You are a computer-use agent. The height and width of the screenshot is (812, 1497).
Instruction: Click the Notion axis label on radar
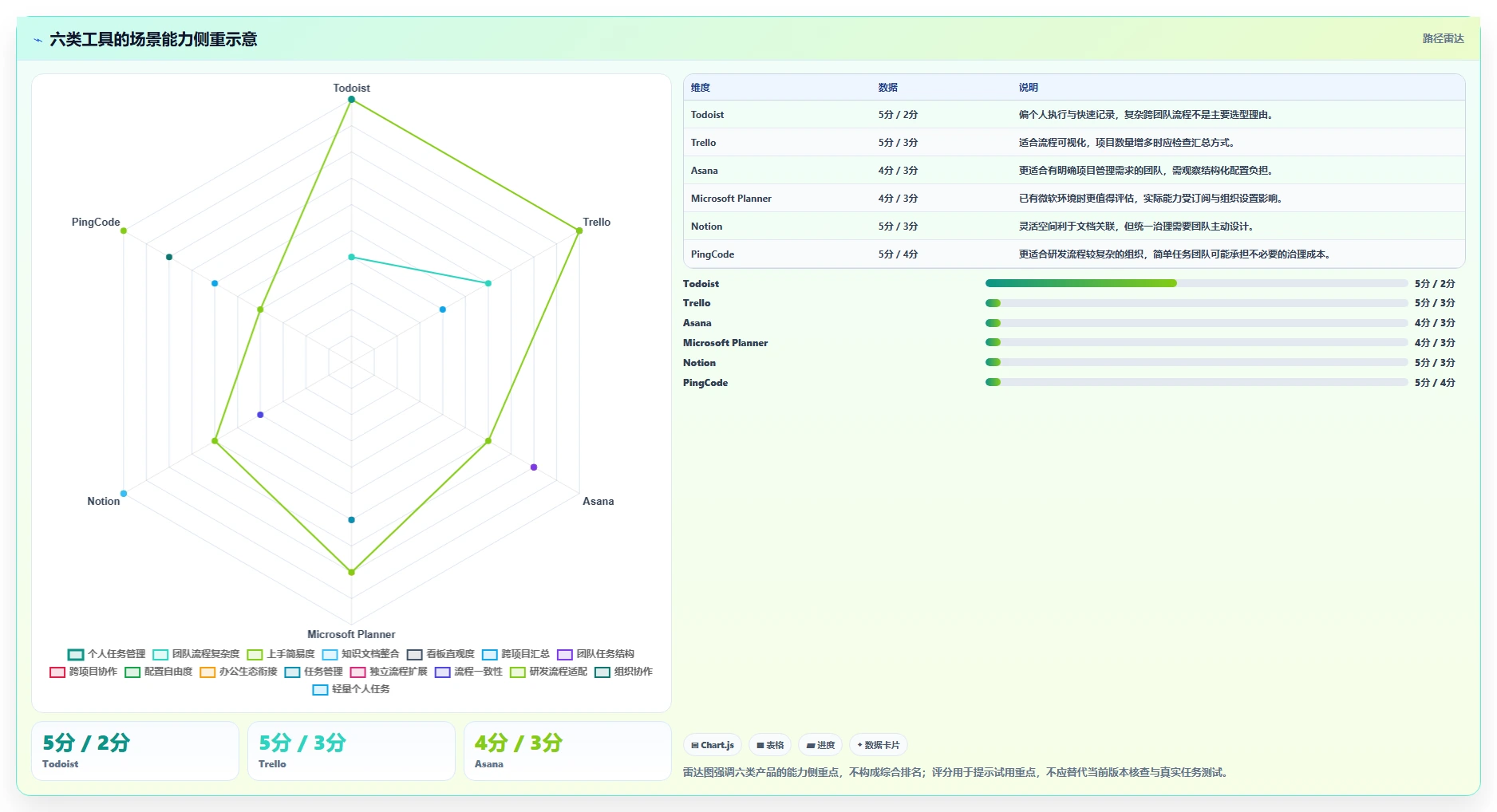(104, 502)
